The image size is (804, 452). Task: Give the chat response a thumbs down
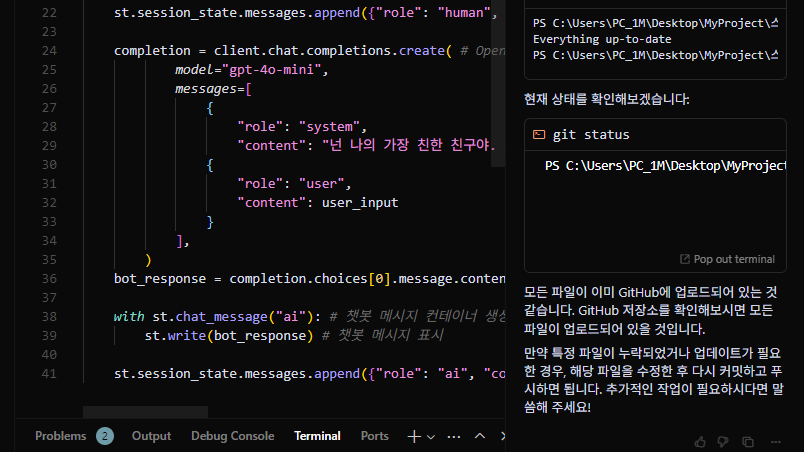pos(723,442)
